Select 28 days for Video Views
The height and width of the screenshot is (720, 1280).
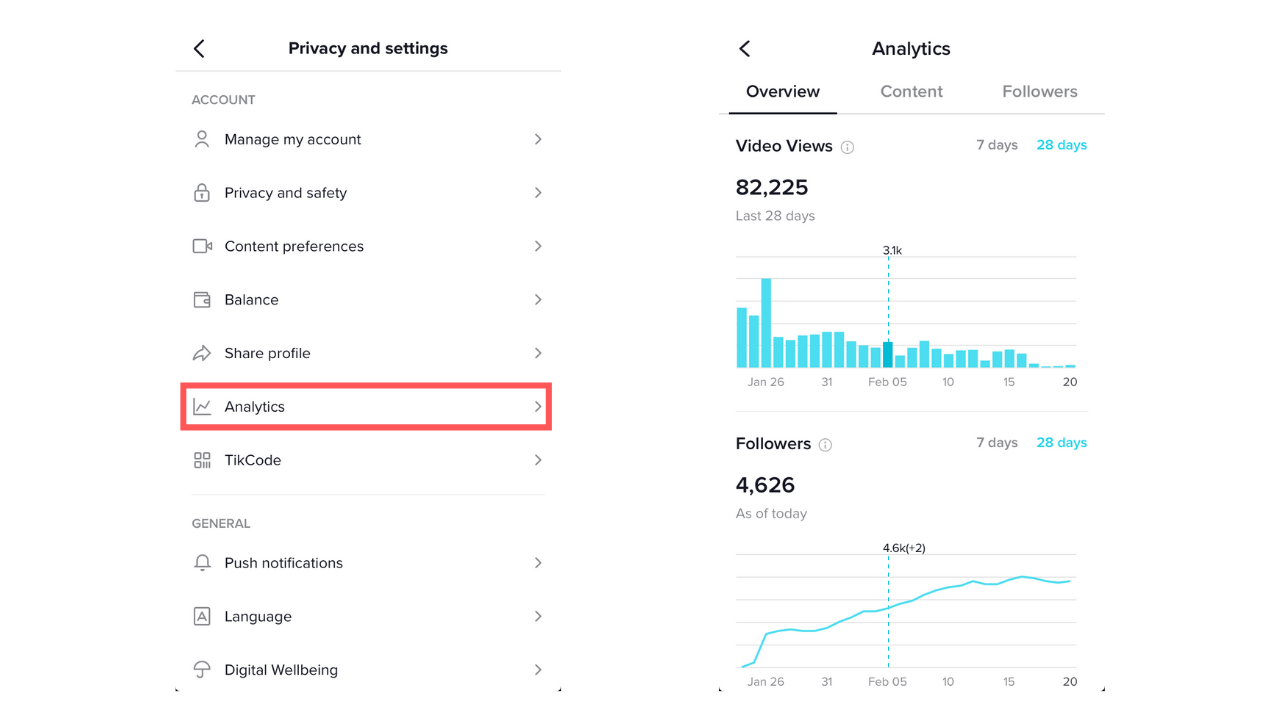(1061, 145)
